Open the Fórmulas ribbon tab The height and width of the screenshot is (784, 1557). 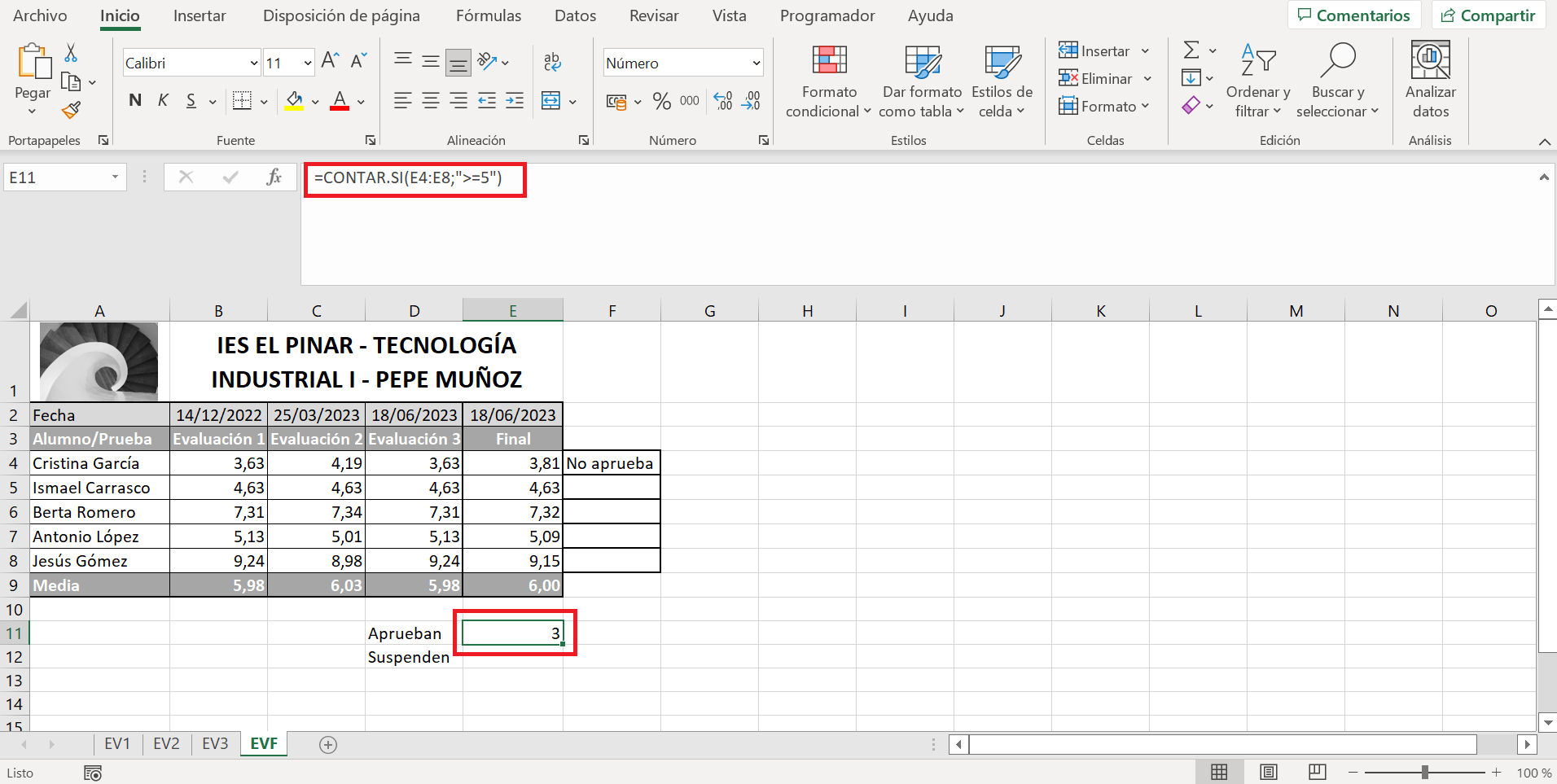click(x=488, y=15)
